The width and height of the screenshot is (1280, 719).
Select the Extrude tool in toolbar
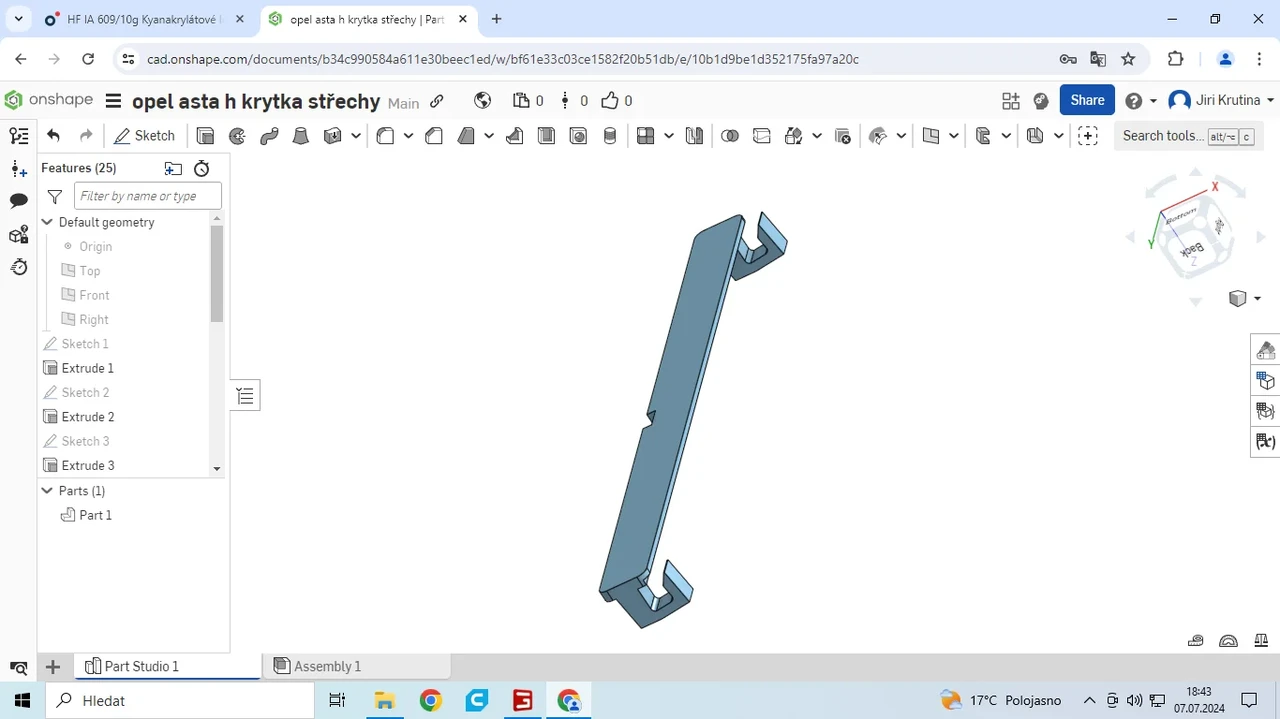[x=205, y=136]
